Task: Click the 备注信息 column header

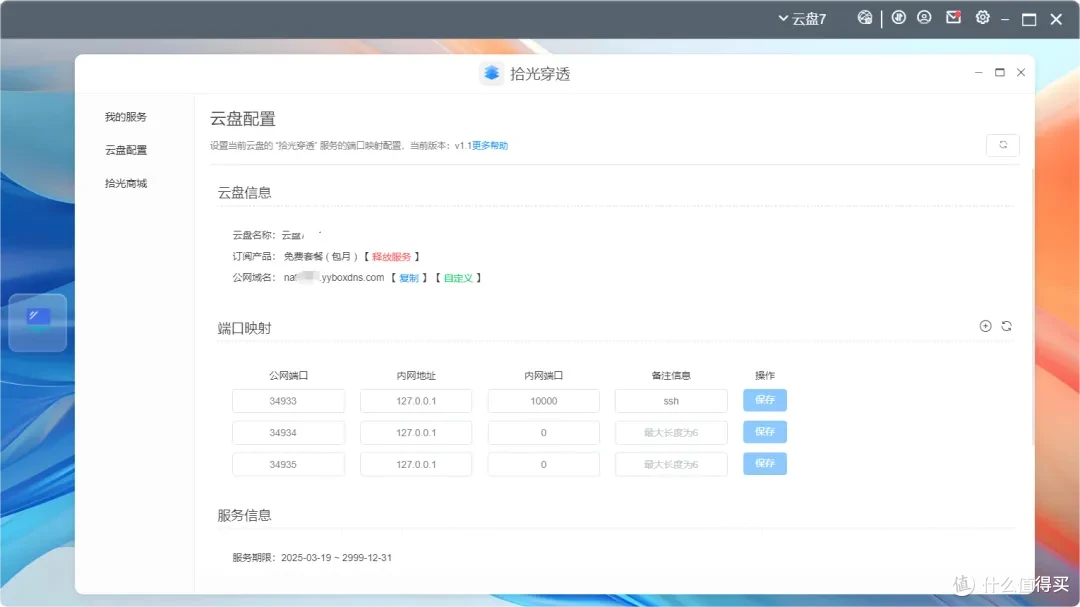Action: coord(671,375)
